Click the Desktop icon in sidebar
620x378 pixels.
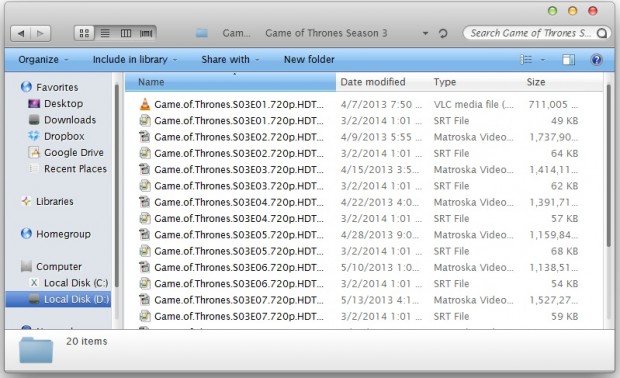point(34,104)
